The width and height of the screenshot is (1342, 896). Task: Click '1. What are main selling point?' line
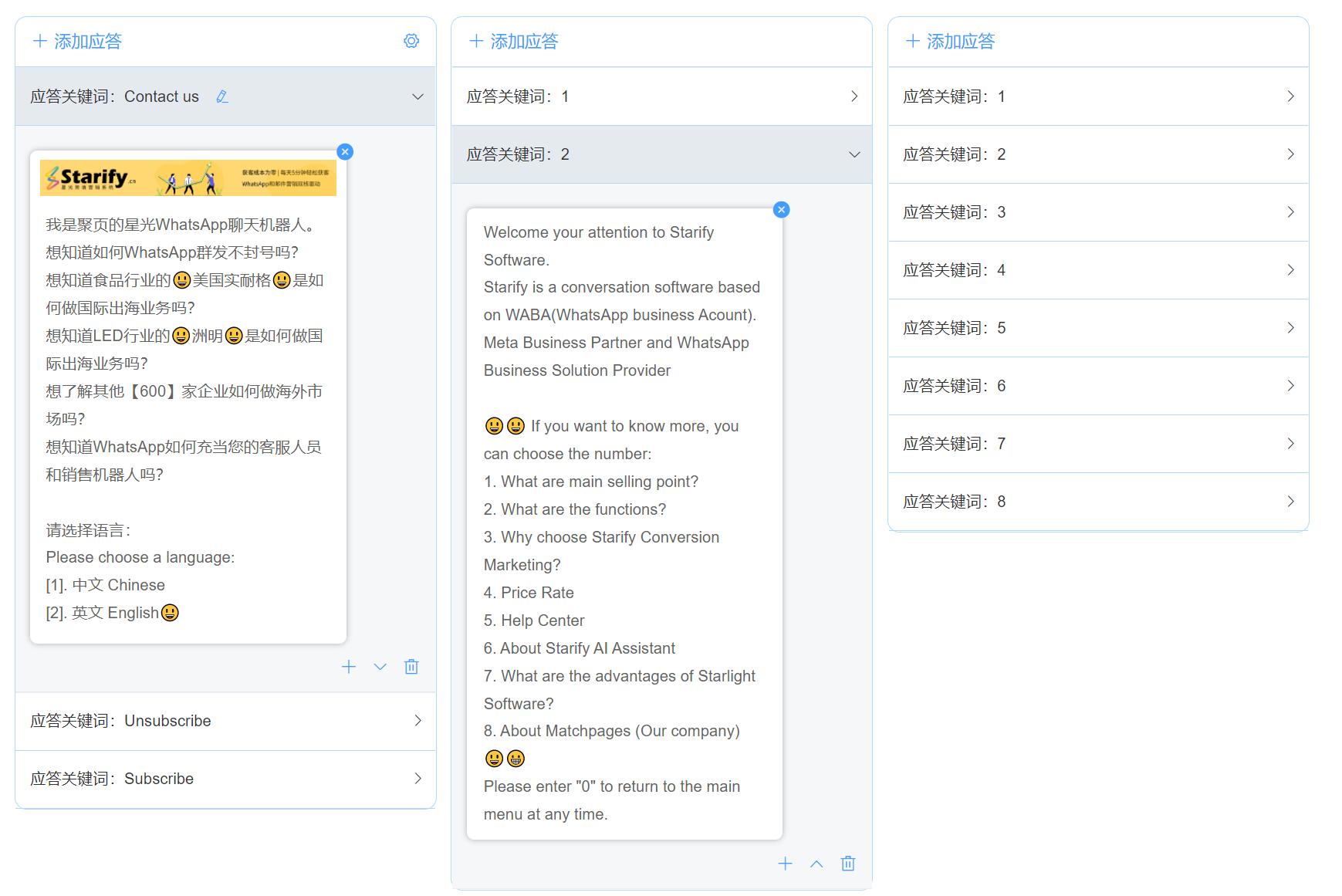(x=591, y=482)
